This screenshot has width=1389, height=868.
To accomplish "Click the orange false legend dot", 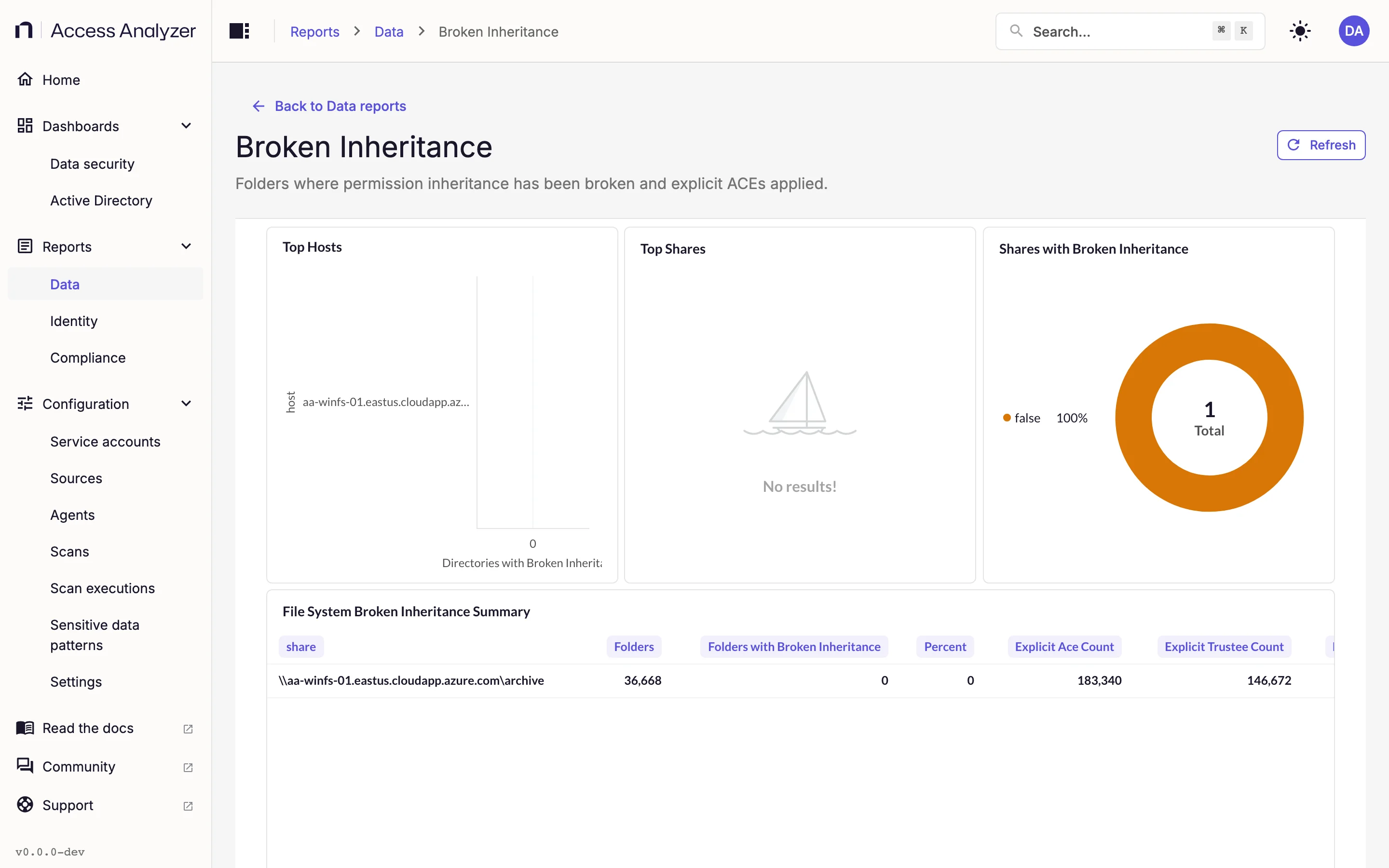I will click(x=1007, y=417).
